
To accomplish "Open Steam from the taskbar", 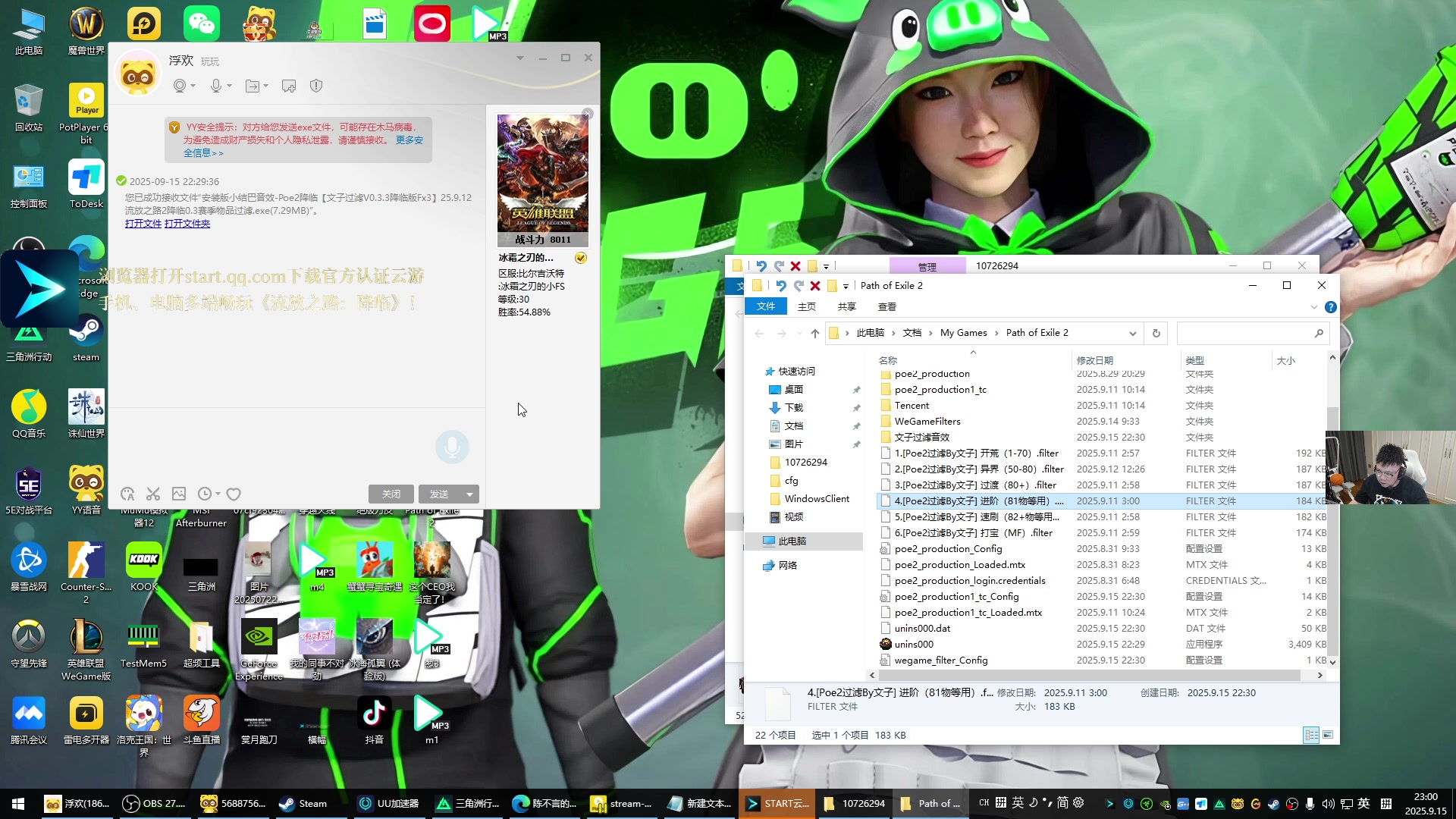I will (x=303, y=804).
